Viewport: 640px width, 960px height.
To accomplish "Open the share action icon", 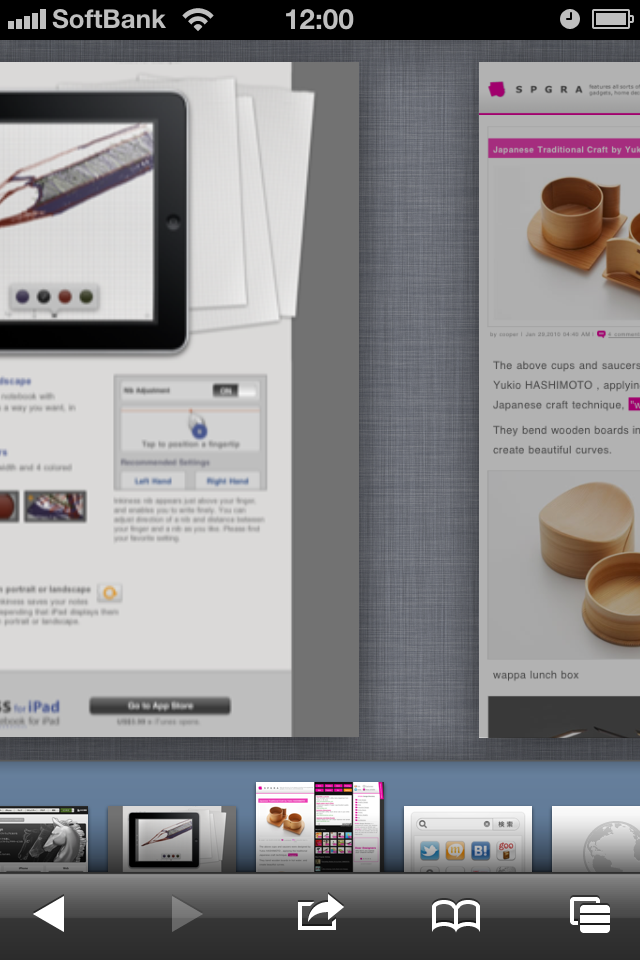I will click(x=320, y=912).
